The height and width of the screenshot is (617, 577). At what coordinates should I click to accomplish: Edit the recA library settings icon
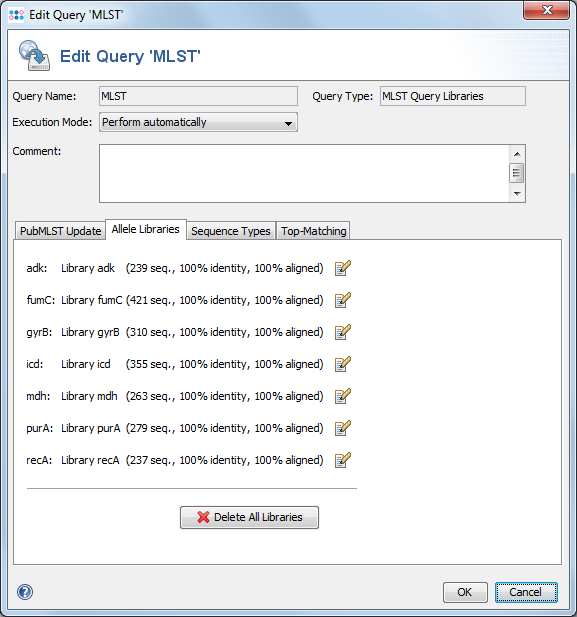[342, 460]
